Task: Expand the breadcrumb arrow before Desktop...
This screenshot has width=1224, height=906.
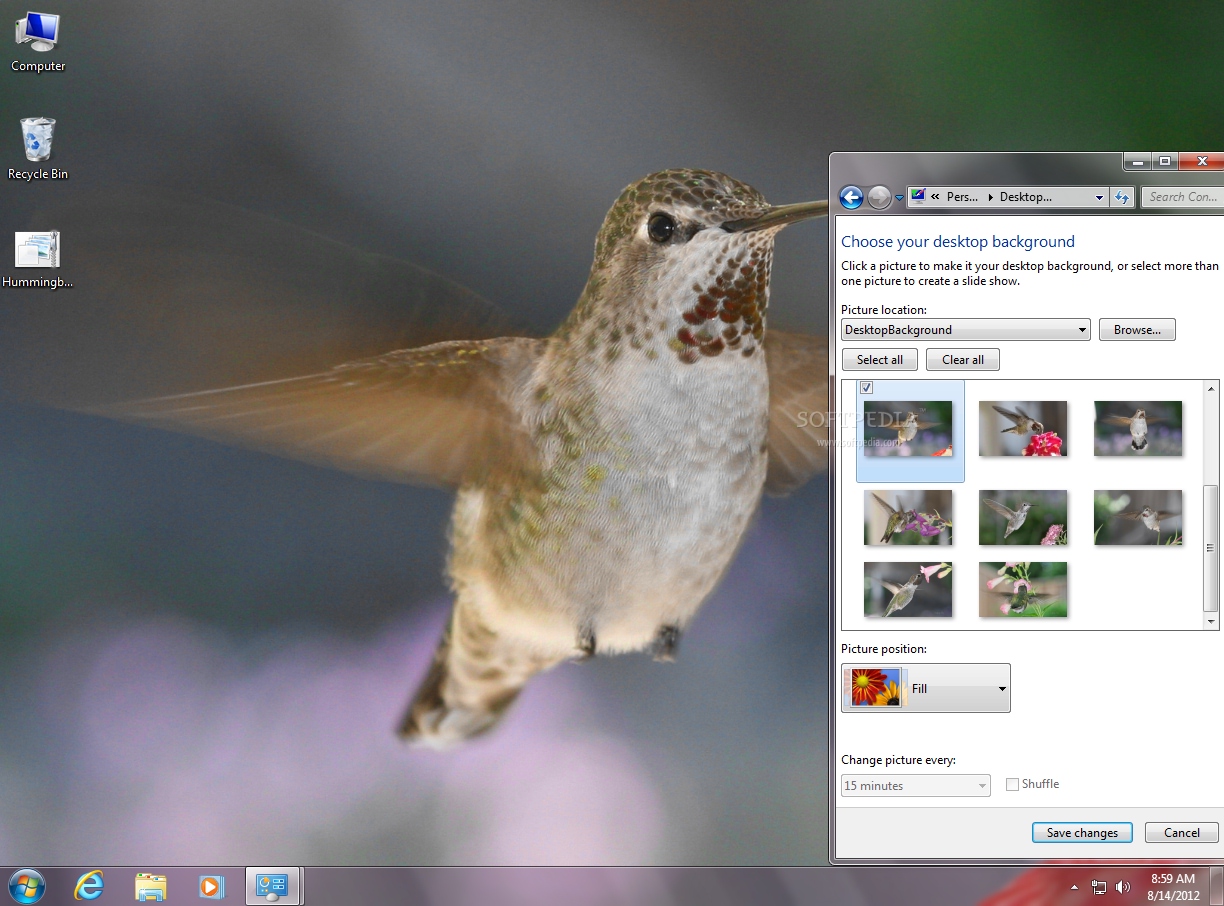Action: (991, 197)
